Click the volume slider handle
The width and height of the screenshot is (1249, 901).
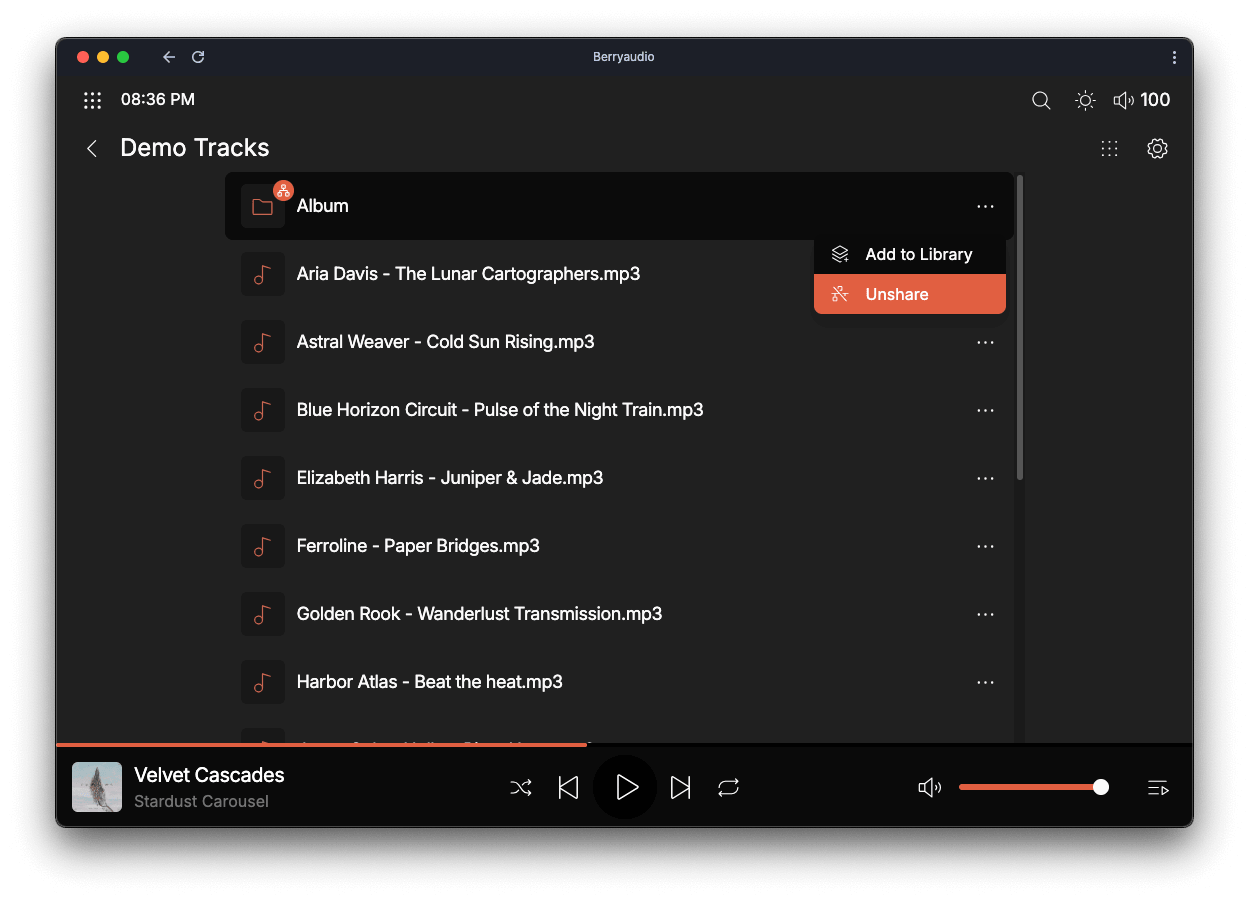tap(1101, 787)
